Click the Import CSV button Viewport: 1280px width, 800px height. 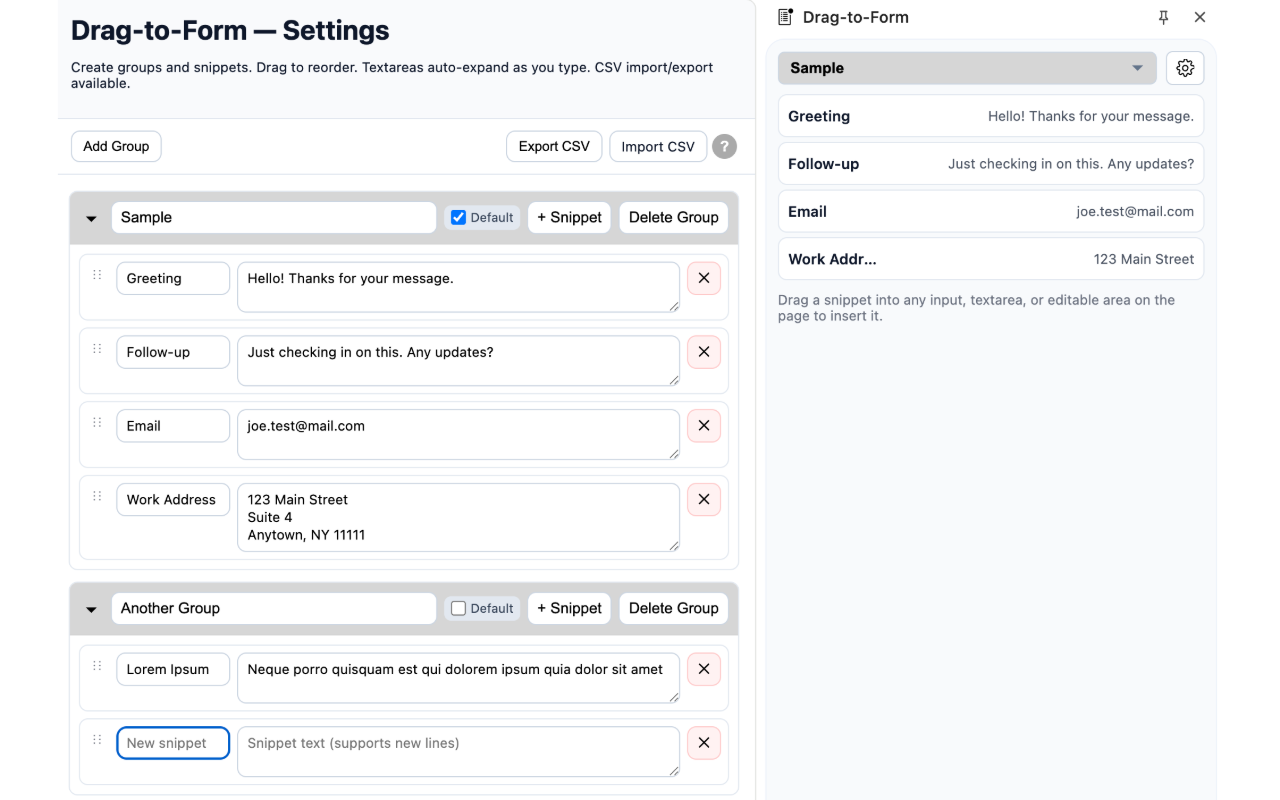[657, 146]
